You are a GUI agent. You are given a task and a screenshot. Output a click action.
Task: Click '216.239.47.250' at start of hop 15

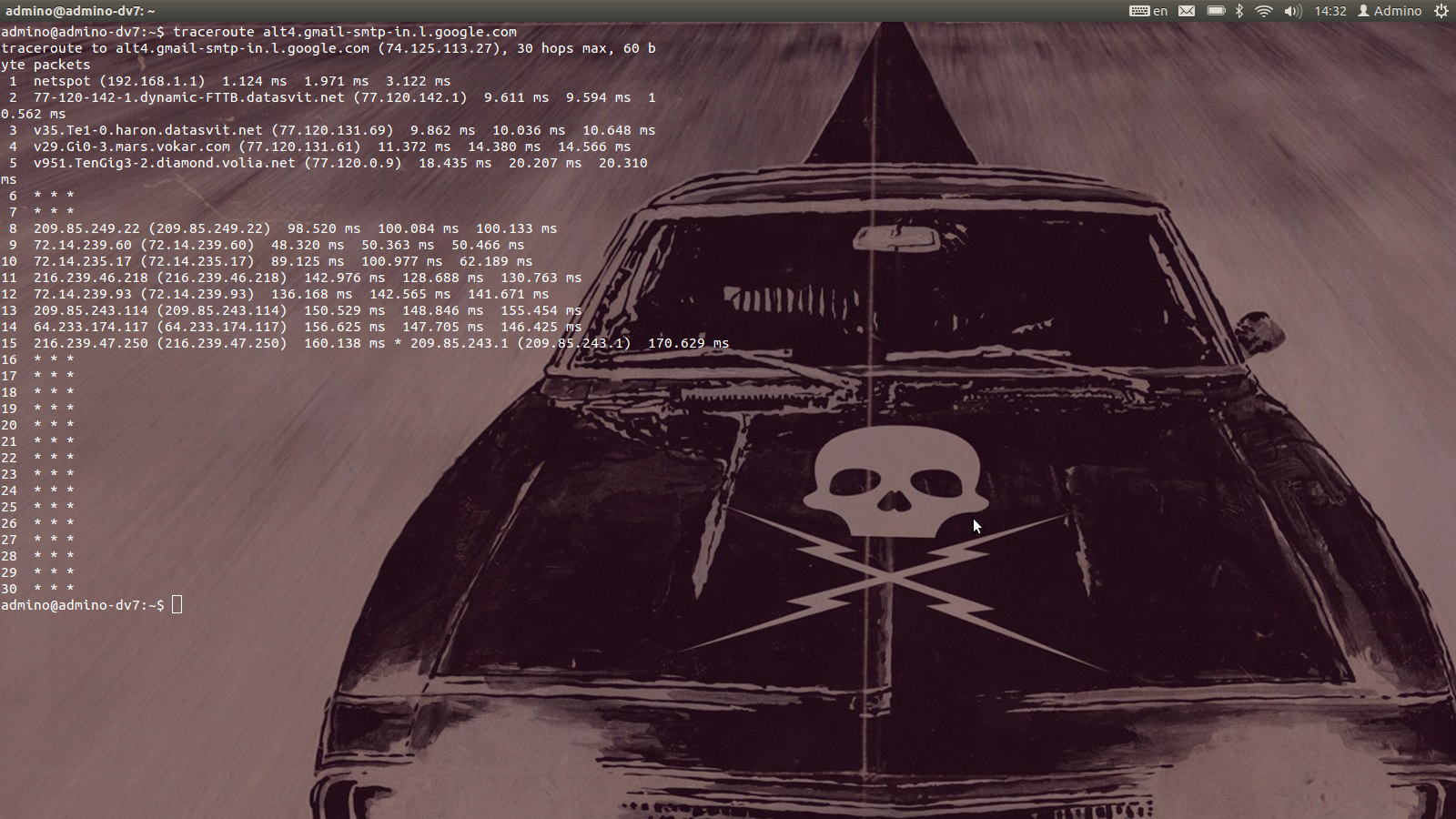click(91, 343)
